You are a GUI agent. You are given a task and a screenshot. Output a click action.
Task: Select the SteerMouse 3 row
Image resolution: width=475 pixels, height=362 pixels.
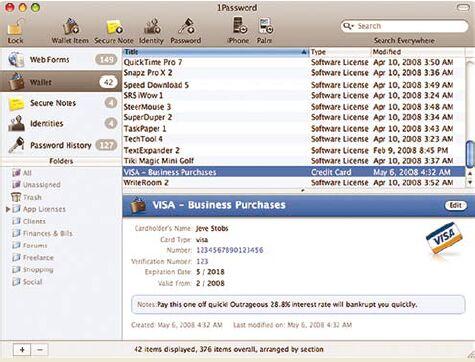294,107
